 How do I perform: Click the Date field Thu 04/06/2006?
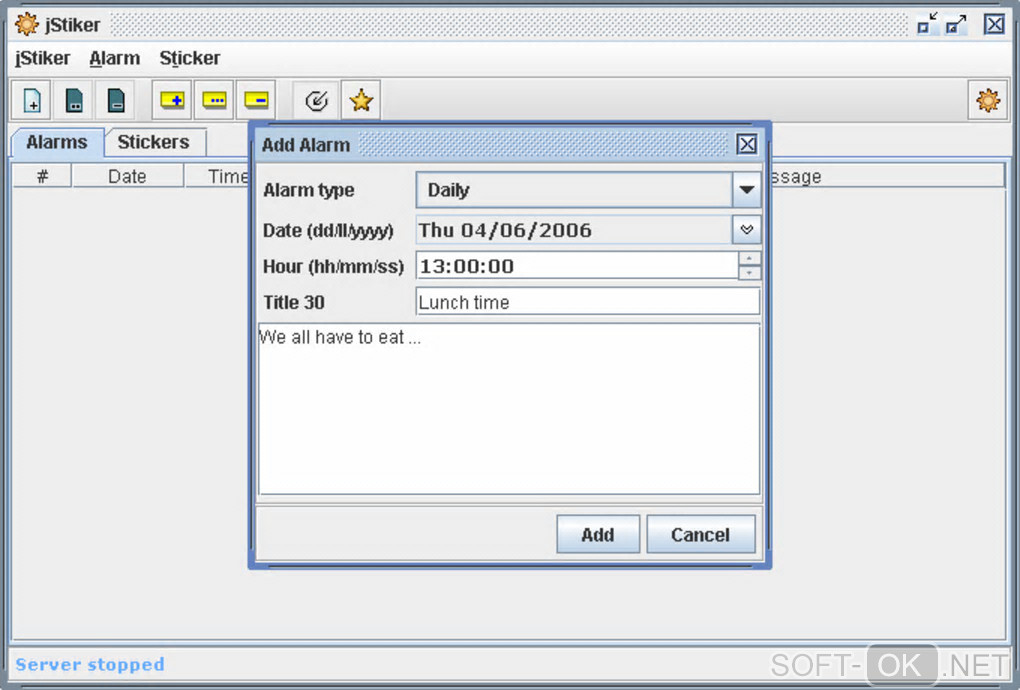[574, 230]
